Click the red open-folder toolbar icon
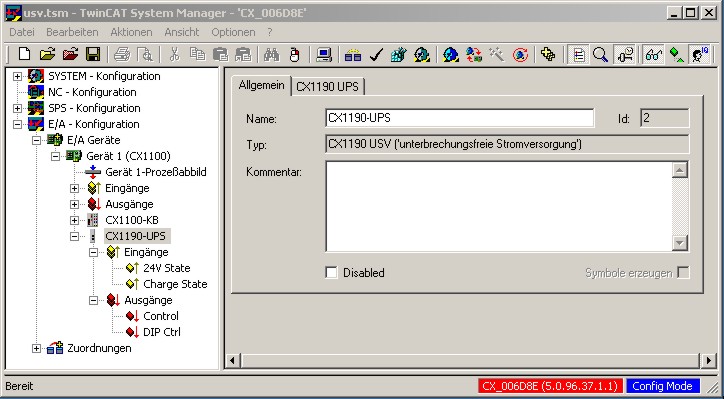The width and height of the screenshot is (724, 399). pyautogui.click(x=70, y=54)
